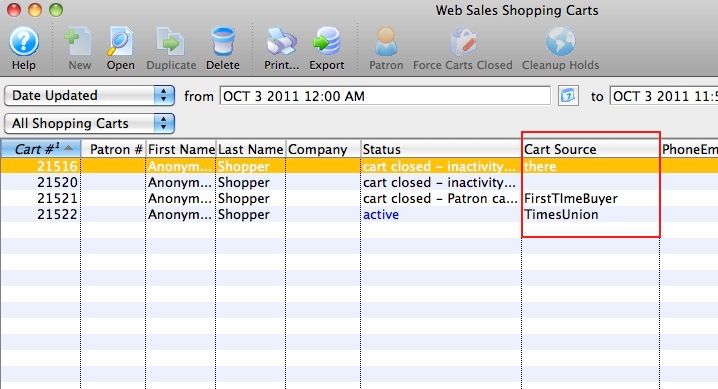Screen dimensions: 718x389
Task: Delete using the trash bin icon
Action: point(223,41)
